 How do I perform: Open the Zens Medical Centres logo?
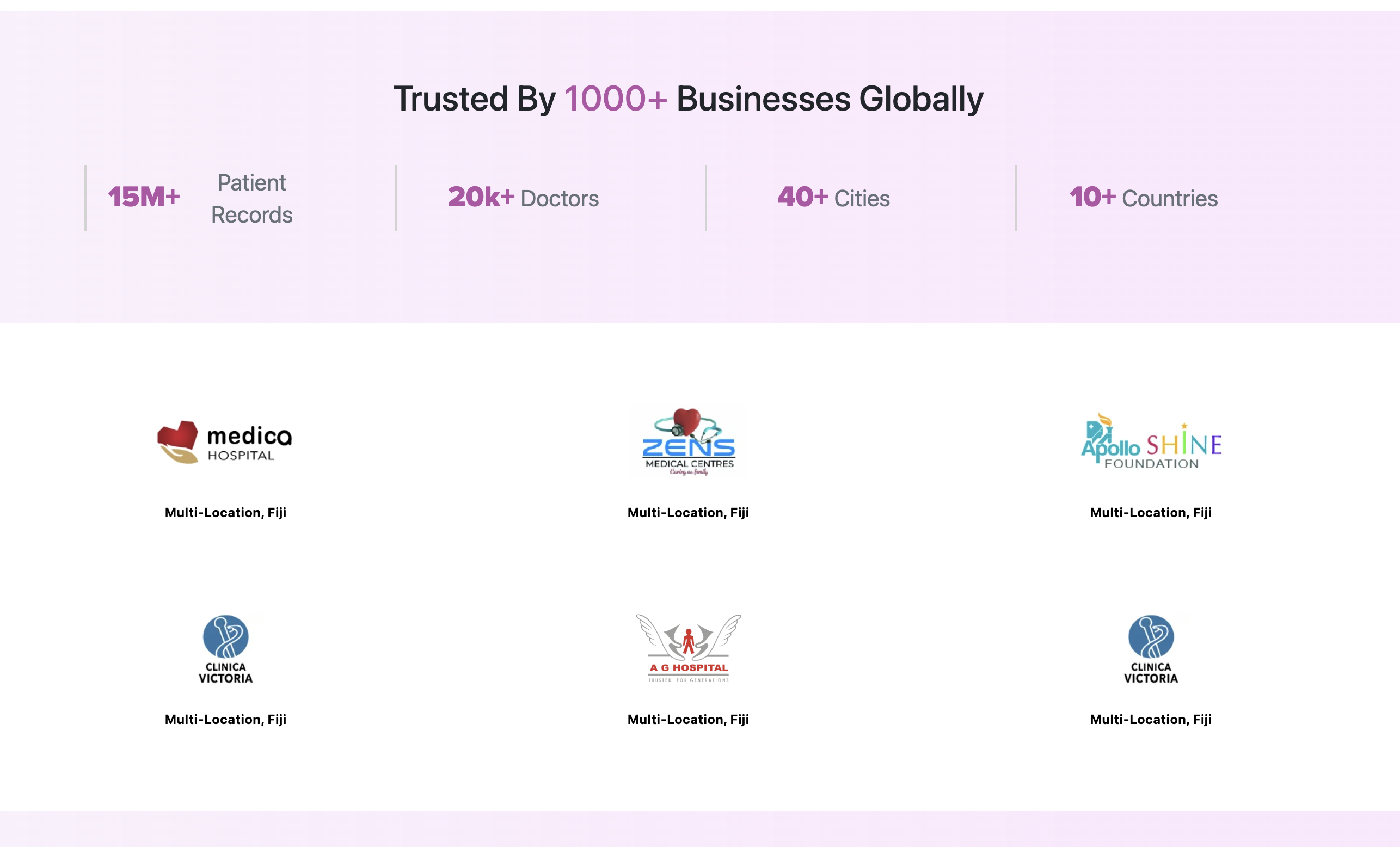(688, 441)
